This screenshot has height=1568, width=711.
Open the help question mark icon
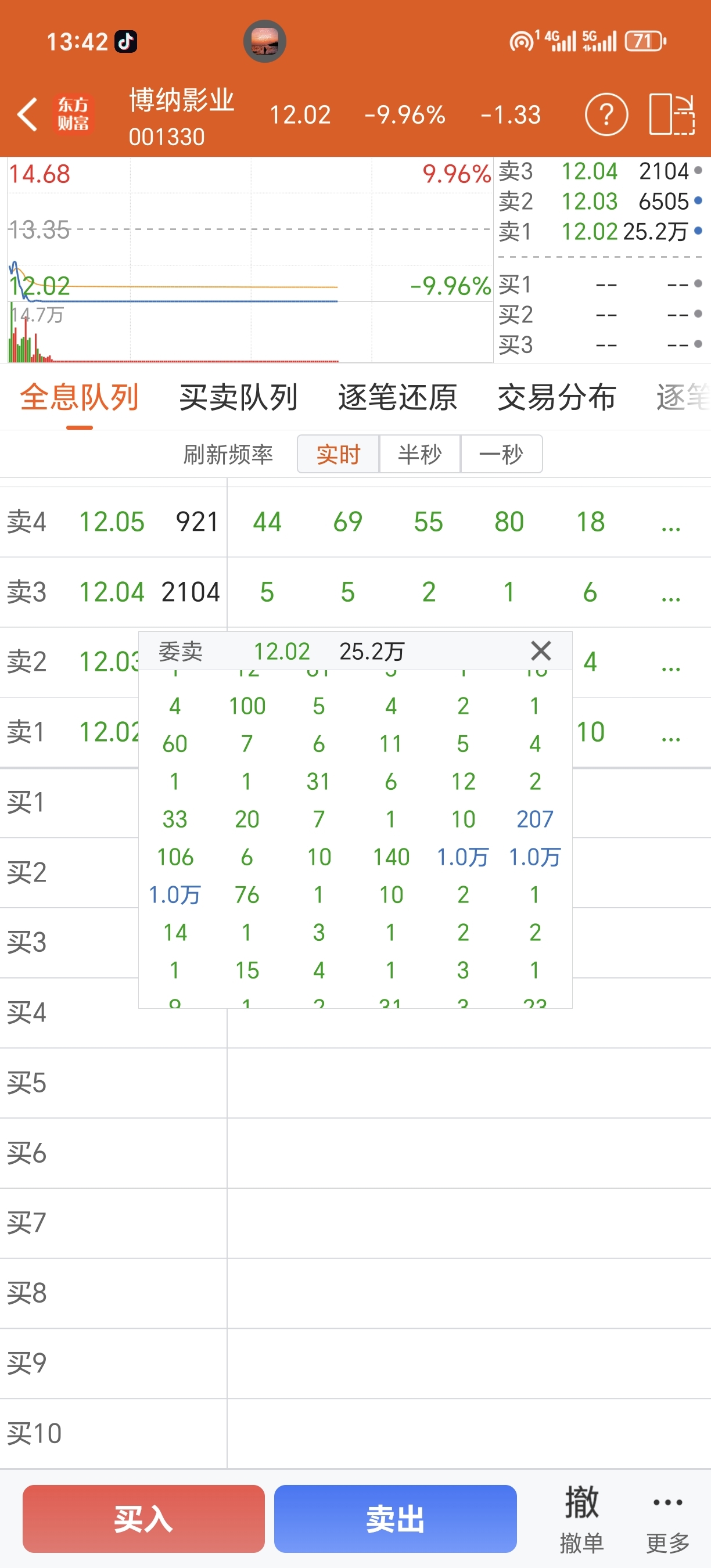pos(606,114)
